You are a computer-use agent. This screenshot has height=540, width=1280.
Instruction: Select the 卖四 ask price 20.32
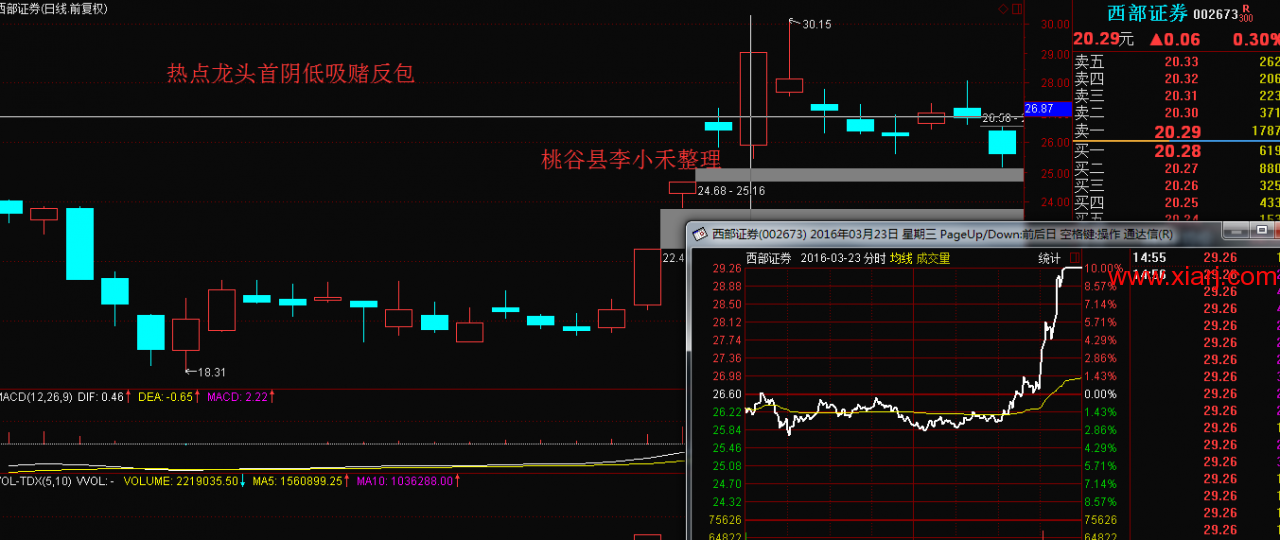[x=1181, y=79]
